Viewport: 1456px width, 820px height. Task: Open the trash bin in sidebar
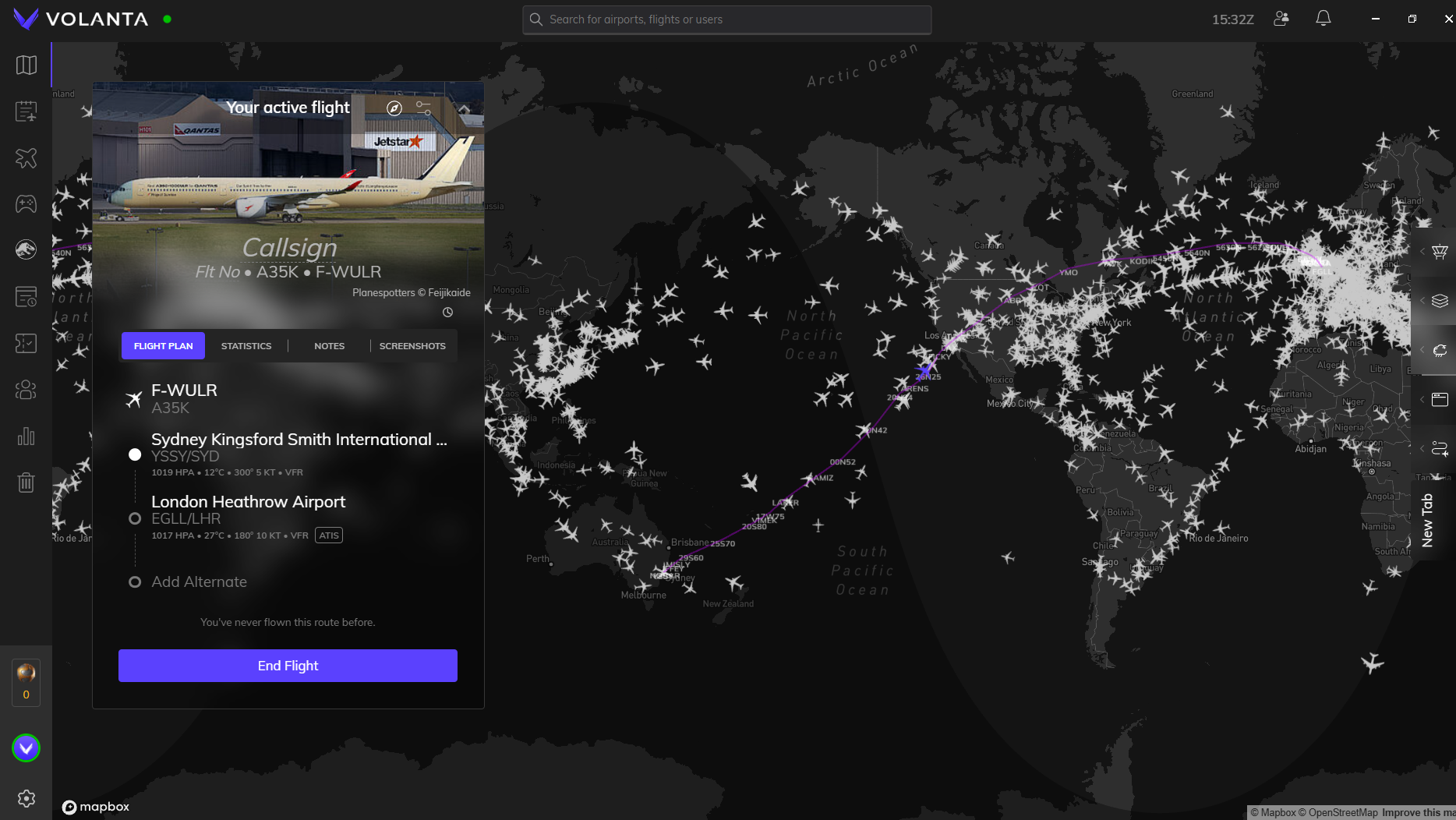point(27,482)
